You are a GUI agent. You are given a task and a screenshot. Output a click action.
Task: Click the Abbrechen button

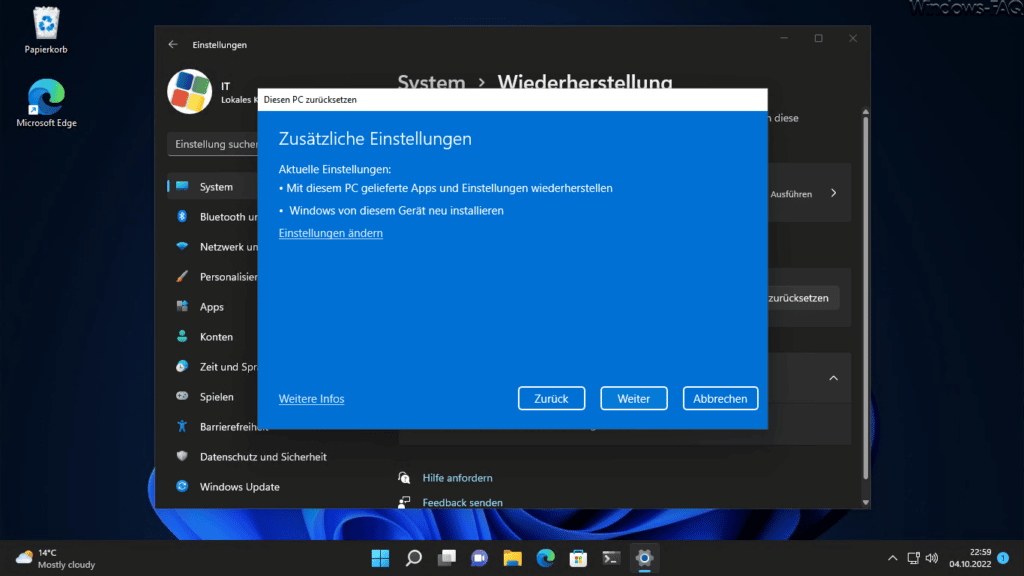pyautogui.click(x=720, y=398)
